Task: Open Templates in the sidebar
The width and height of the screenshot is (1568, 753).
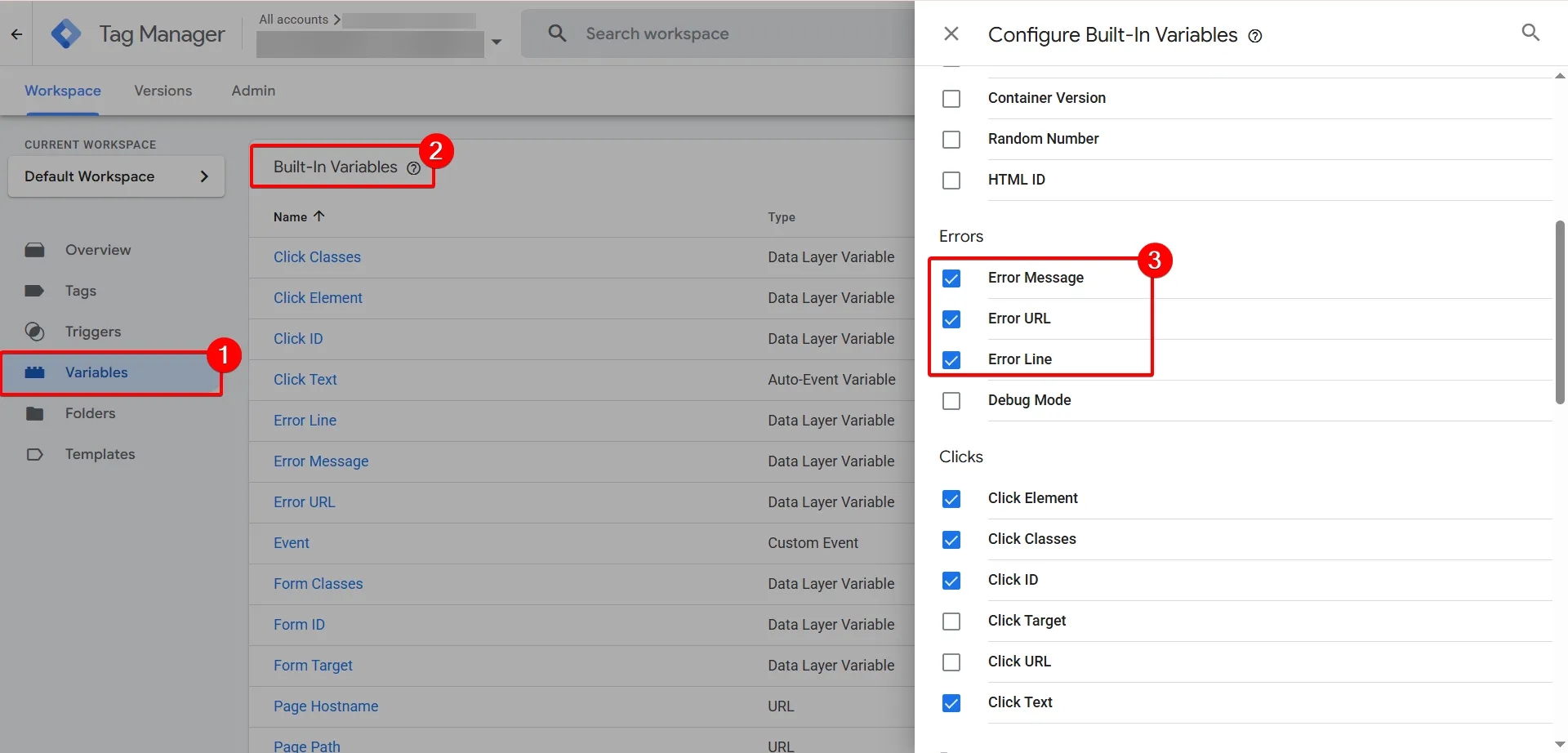Action: 100,454
